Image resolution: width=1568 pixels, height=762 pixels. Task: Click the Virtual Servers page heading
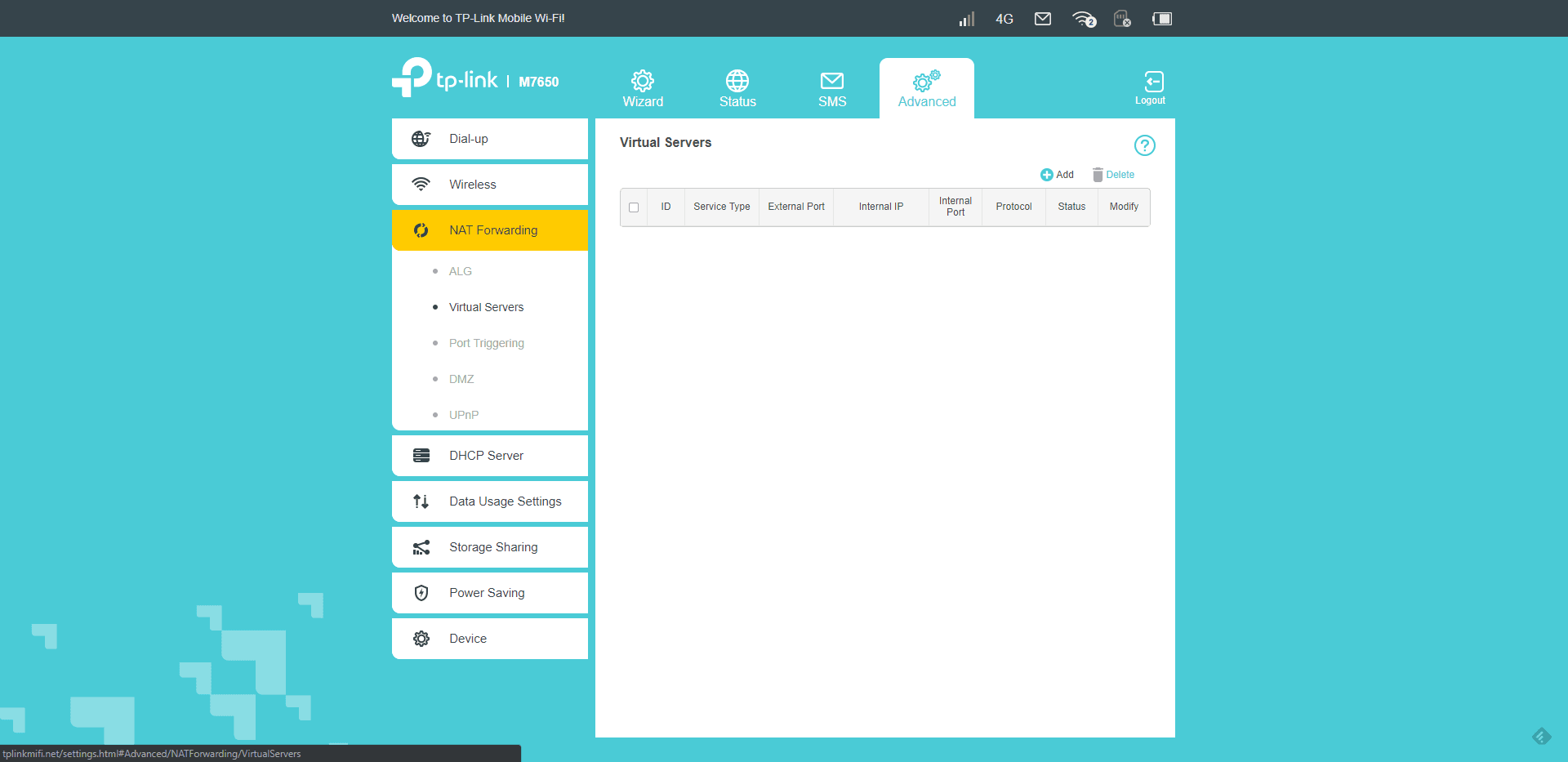click(x=666, y=142)
